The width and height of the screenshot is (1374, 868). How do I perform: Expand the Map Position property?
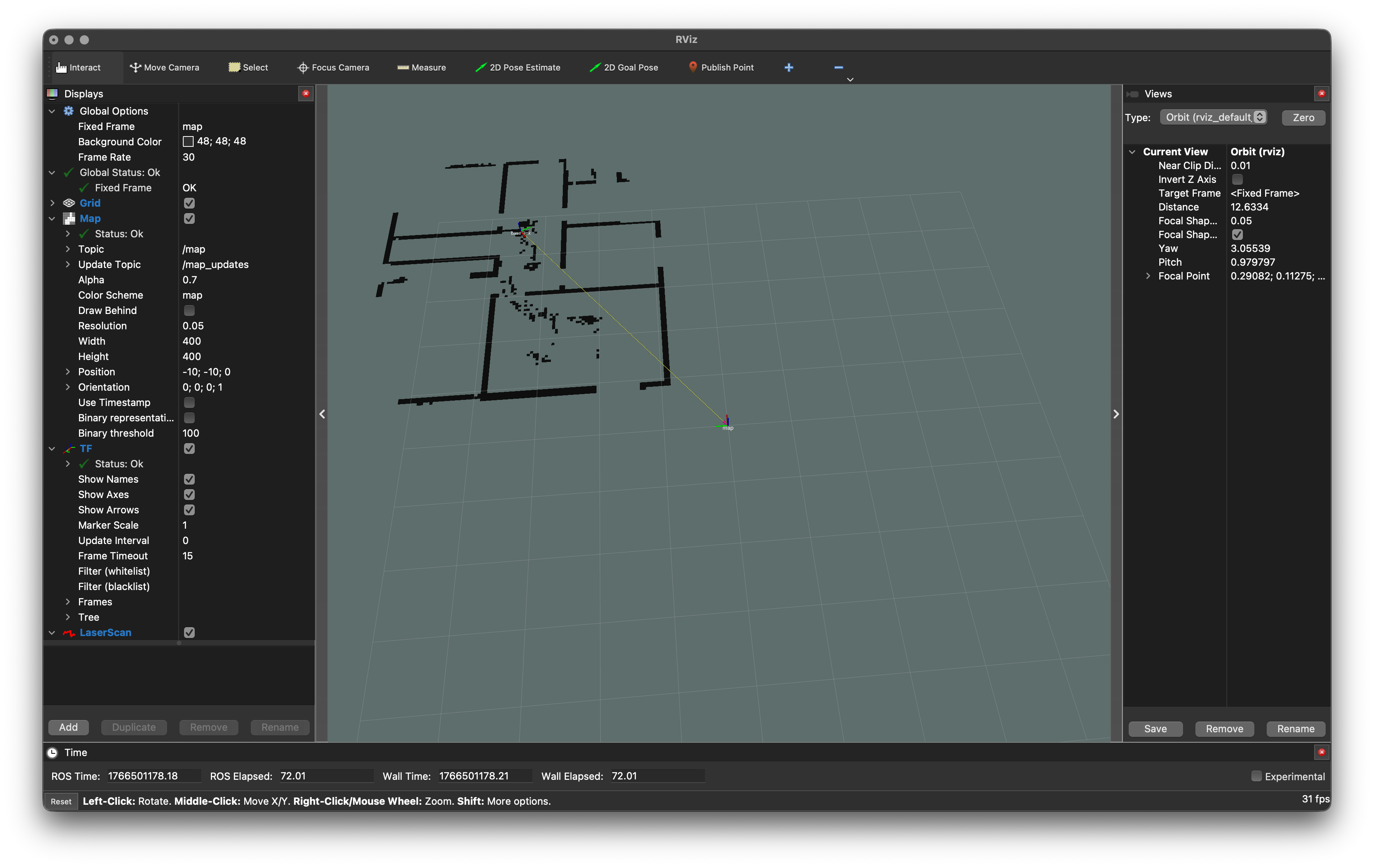coord(68,372)
